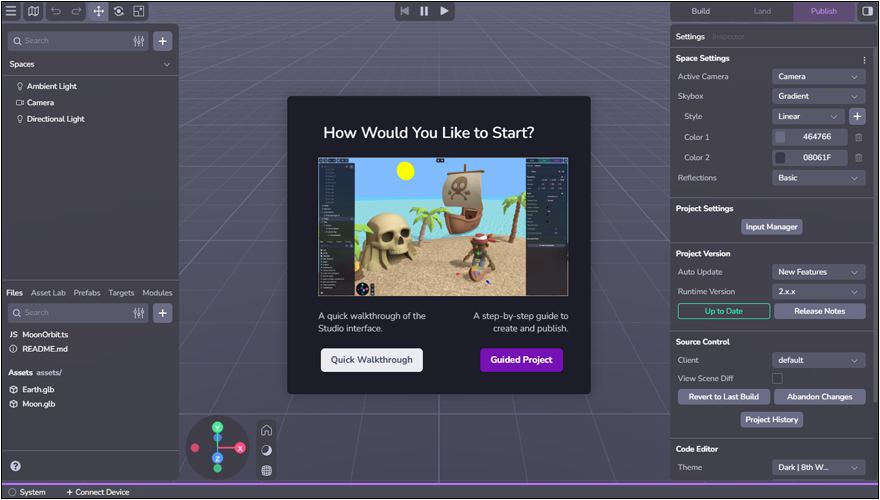Toggle the viewport shading half-moon icon

[x=266, y=450]
